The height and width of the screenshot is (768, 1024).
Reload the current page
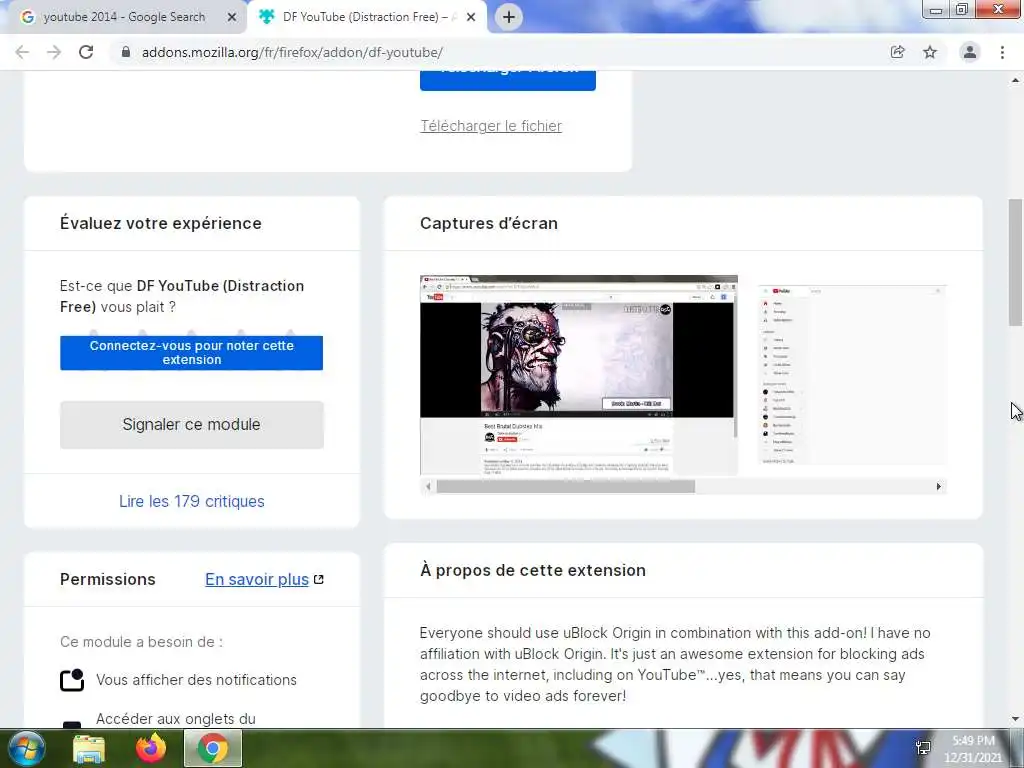86,52
